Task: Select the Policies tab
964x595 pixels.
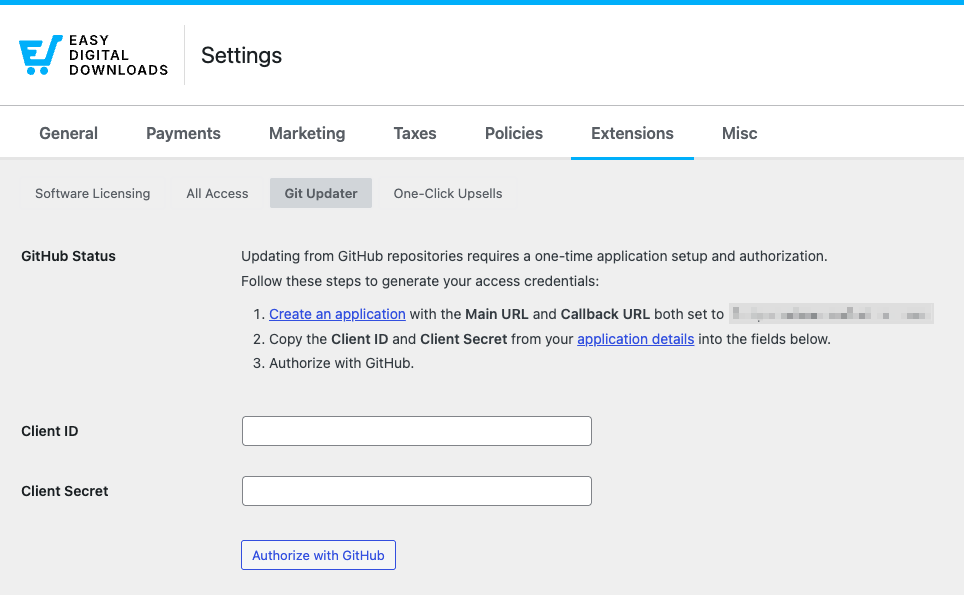Action: click(x=514, y=133)
